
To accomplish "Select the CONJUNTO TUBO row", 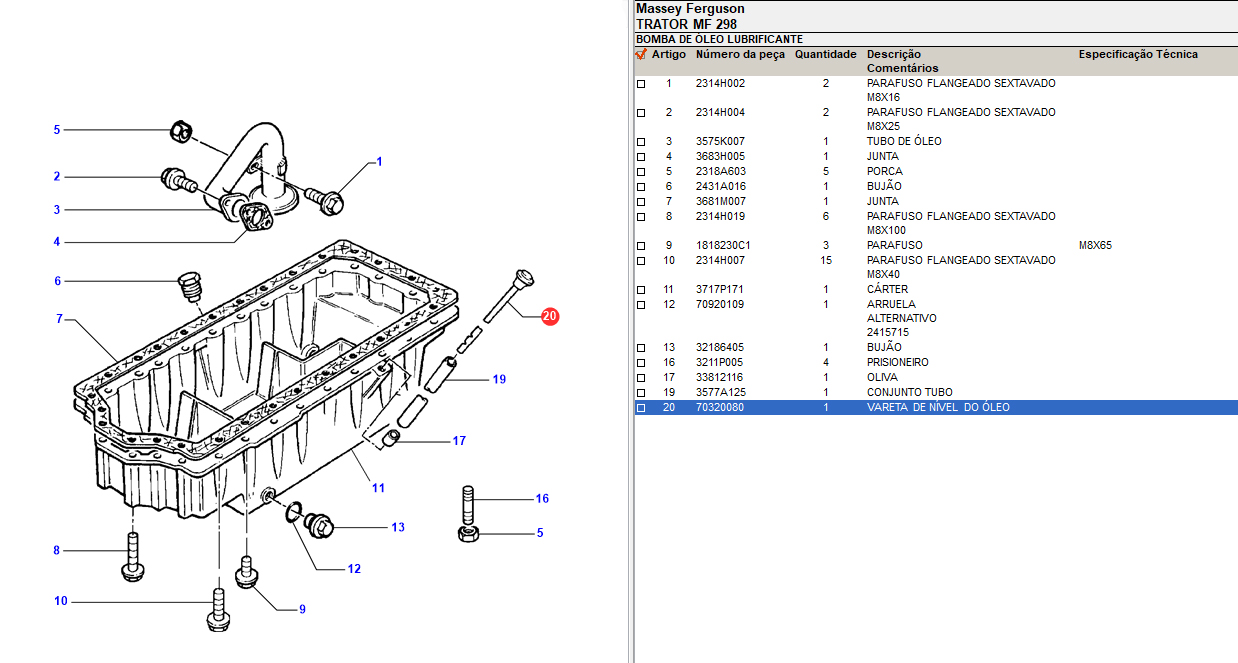I will click(909, 393).
